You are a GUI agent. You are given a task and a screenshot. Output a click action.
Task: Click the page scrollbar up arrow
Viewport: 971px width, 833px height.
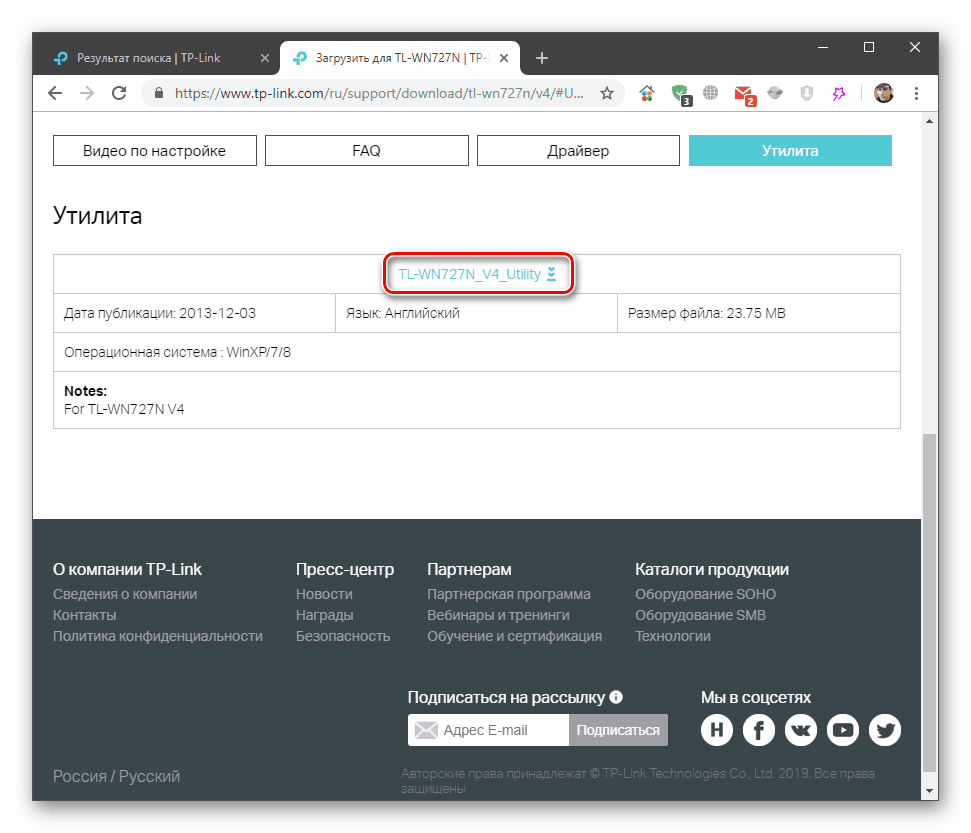click(x=930, y=121)
